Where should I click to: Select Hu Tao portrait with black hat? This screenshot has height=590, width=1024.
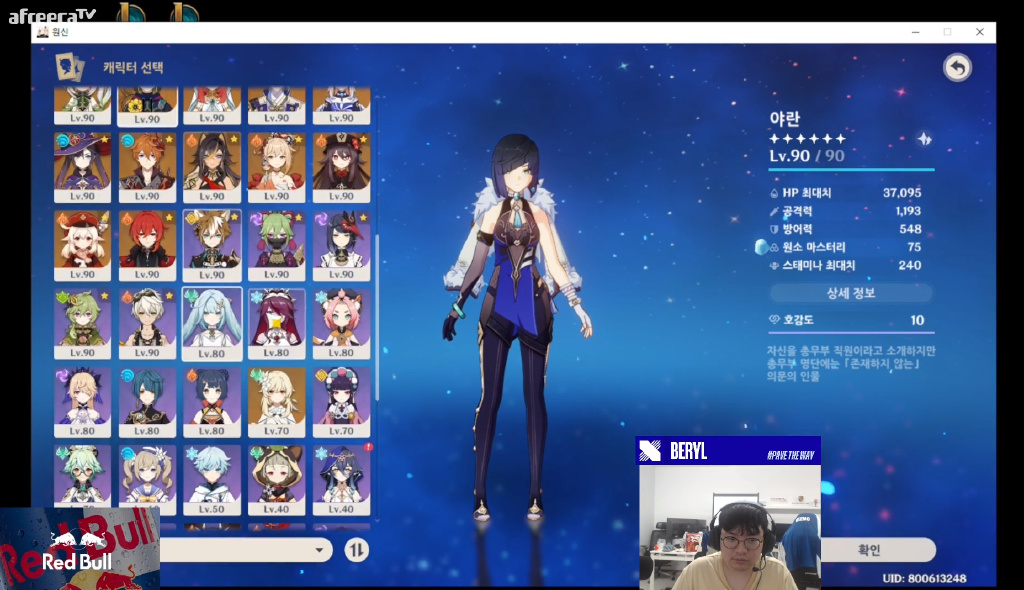341,167
